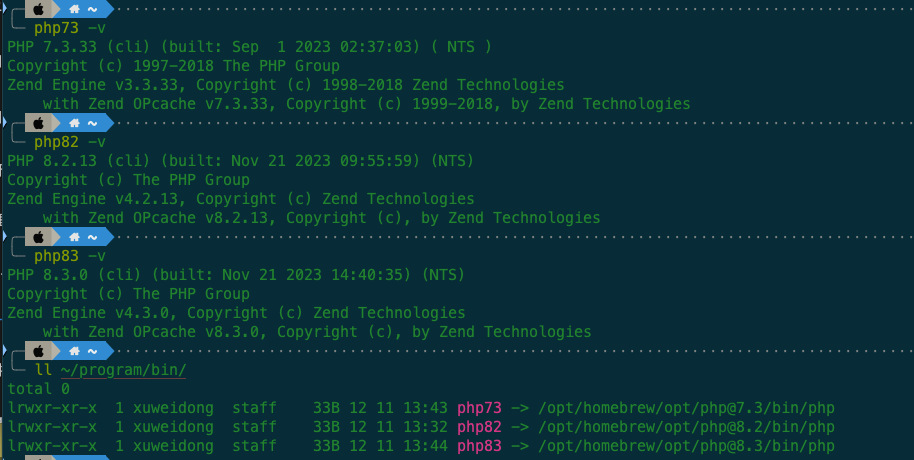Click the Apple logo above the php73 command
The height and width of the screenshot is (460, 914).
click(39, 9)
